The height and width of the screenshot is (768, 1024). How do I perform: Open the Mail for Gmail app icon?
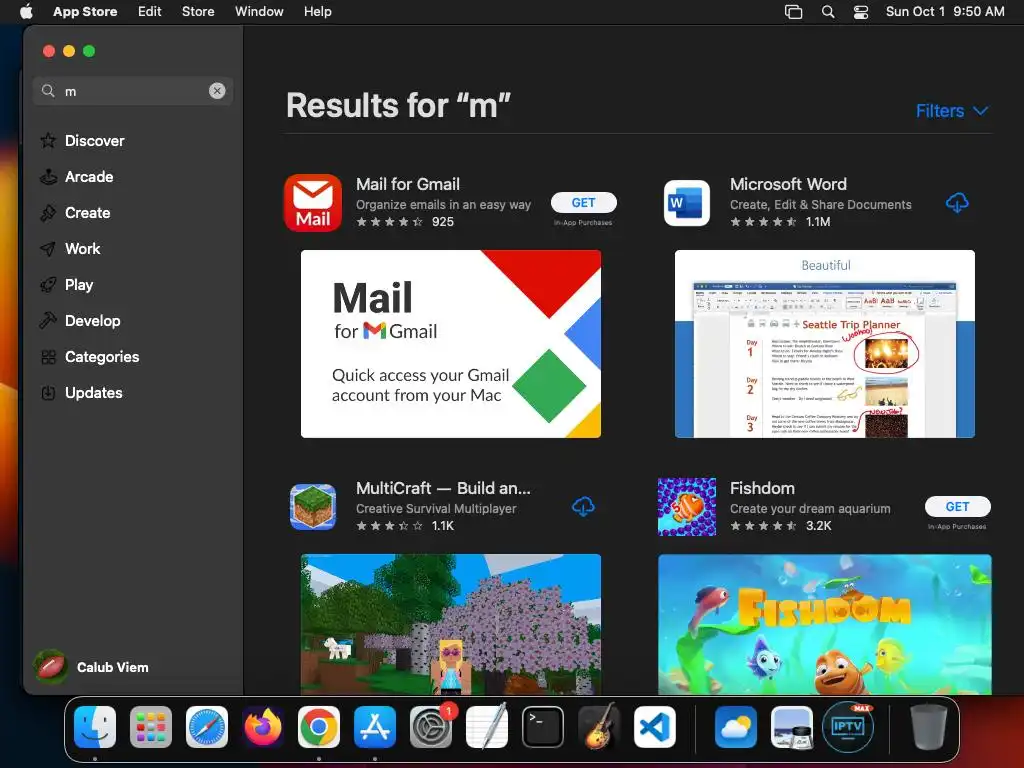(x=313, y=202)
